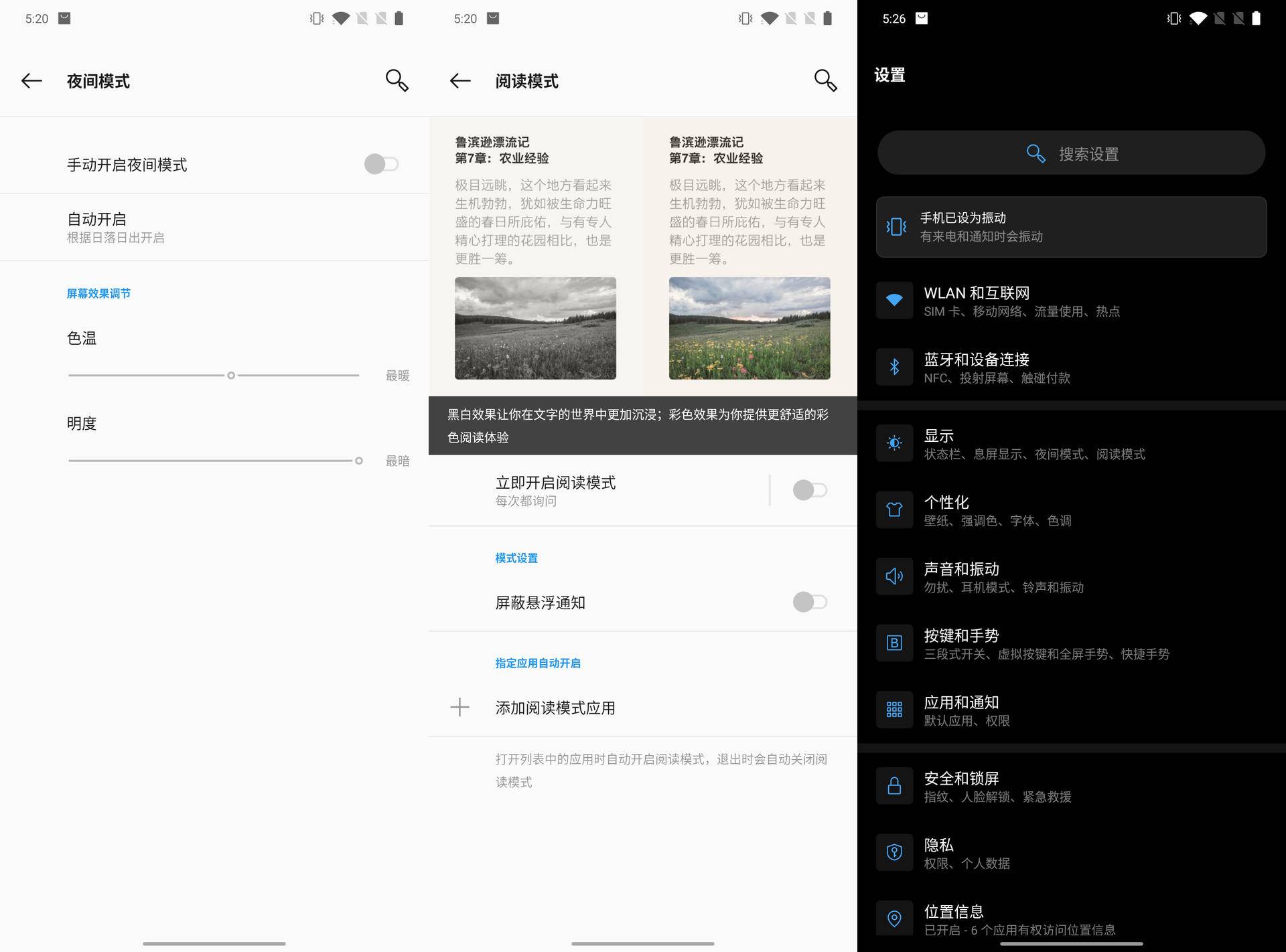Tap the Bluetooth icon for 蓝牙和设备连接
1286x952 pixels.
(894, 368)
